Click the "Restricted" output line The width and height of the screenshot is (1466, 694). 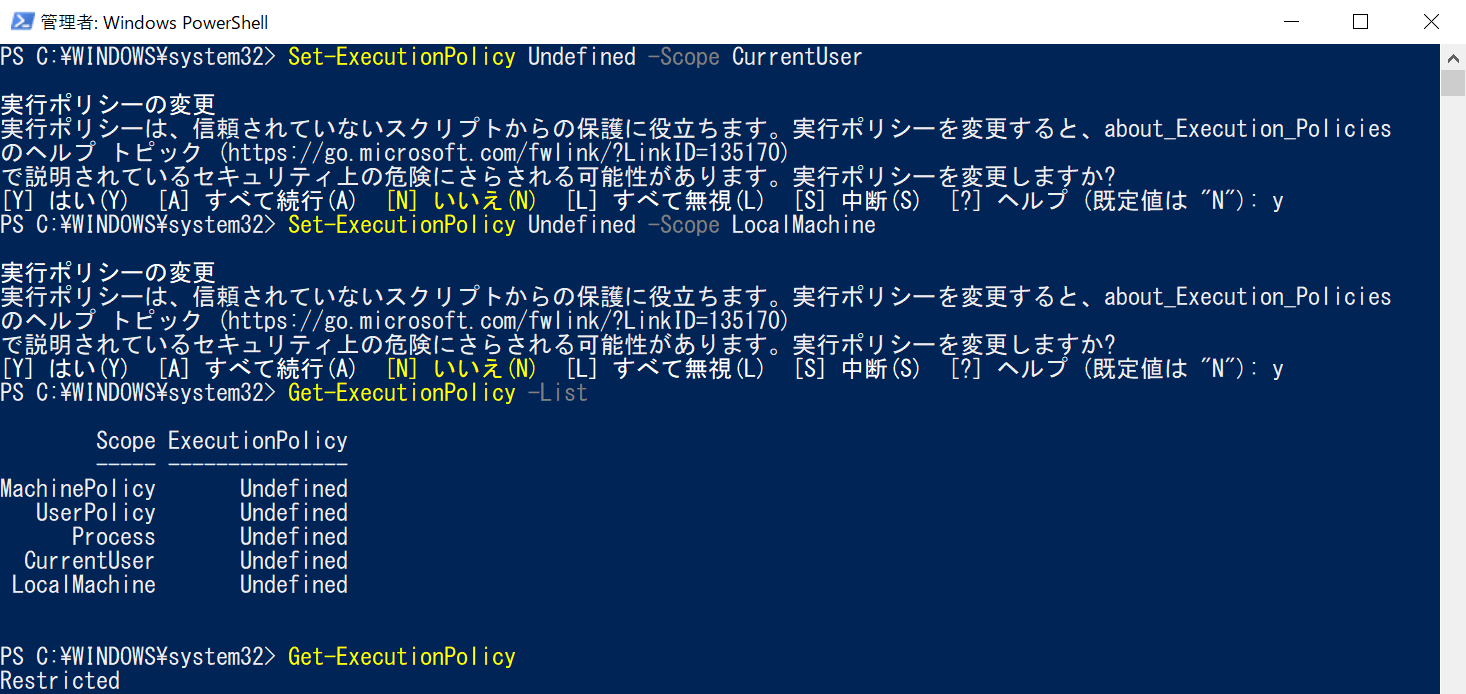pyautogui.click(x=60, y=681)
